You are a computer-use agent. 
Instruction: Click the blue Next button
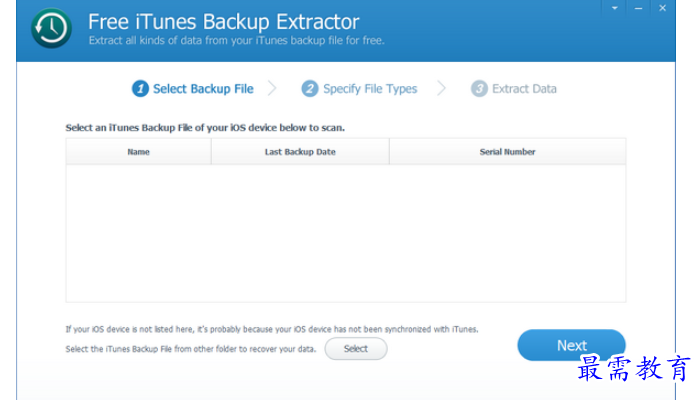click(x=572, y=345)
